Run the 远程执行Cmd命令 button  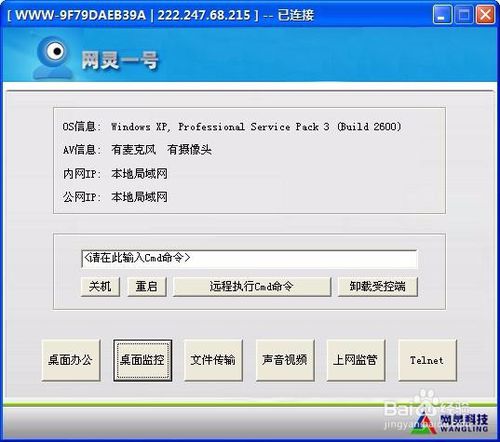pos(252,286)
